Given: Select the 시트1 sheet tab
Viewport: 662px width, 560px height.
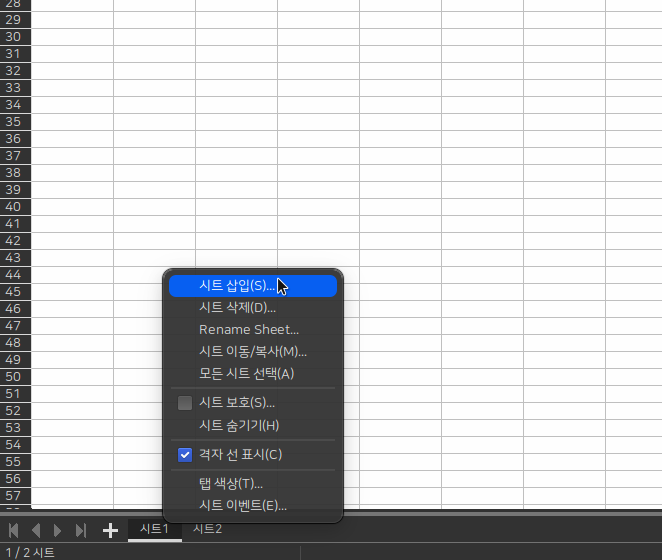Looking at the screenshot, I should [x=154, y=529].
